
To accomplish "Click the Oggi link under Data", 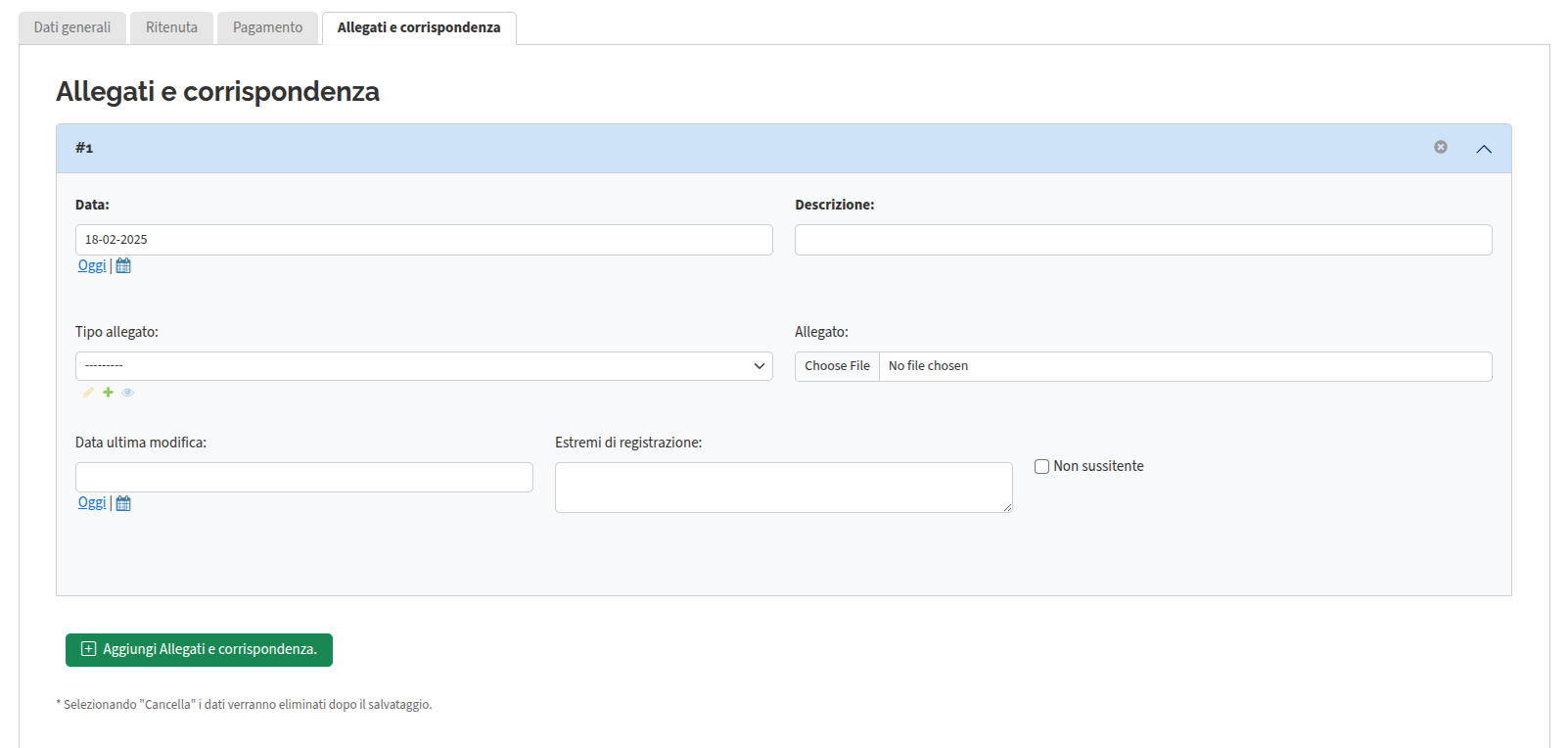I will click(92, 265).
